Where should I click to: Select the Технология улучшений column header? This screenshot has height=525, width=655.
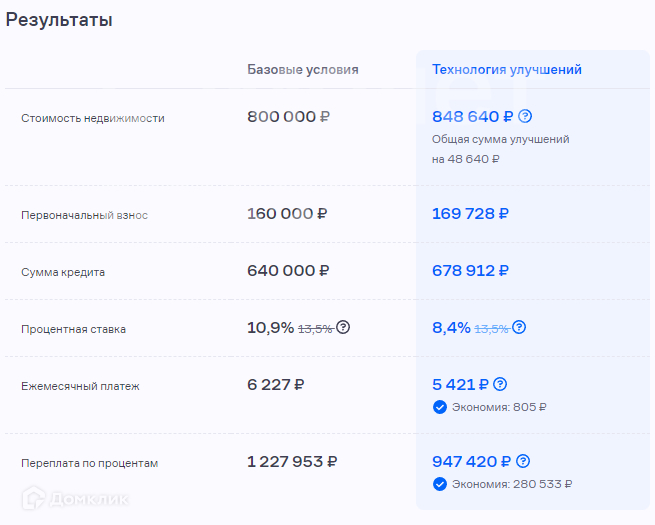[507, 69]
